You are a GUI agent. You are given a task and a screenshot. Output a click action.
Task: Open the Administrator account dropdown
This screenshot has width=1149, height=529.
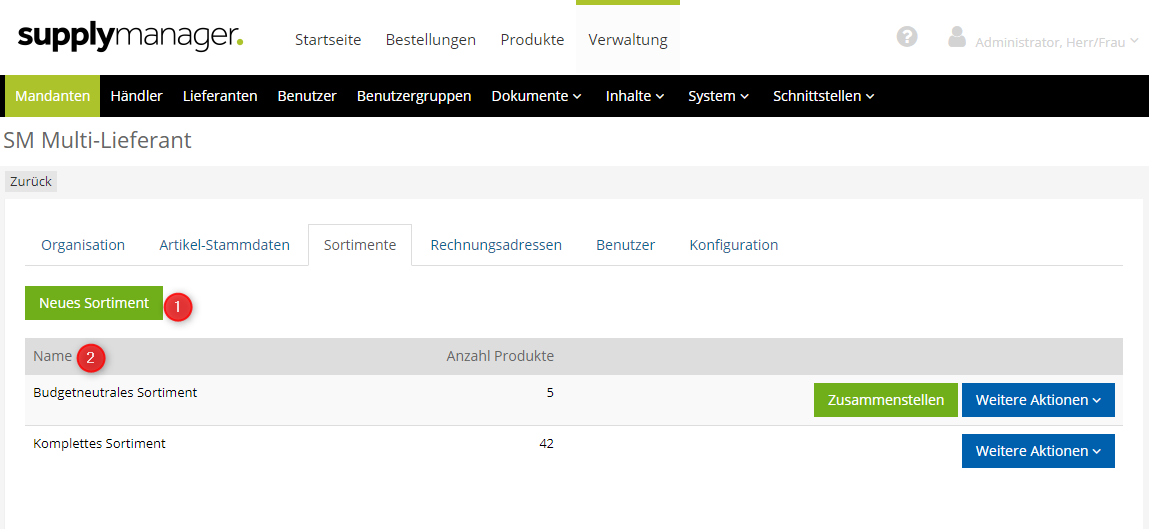point(1056,42)
